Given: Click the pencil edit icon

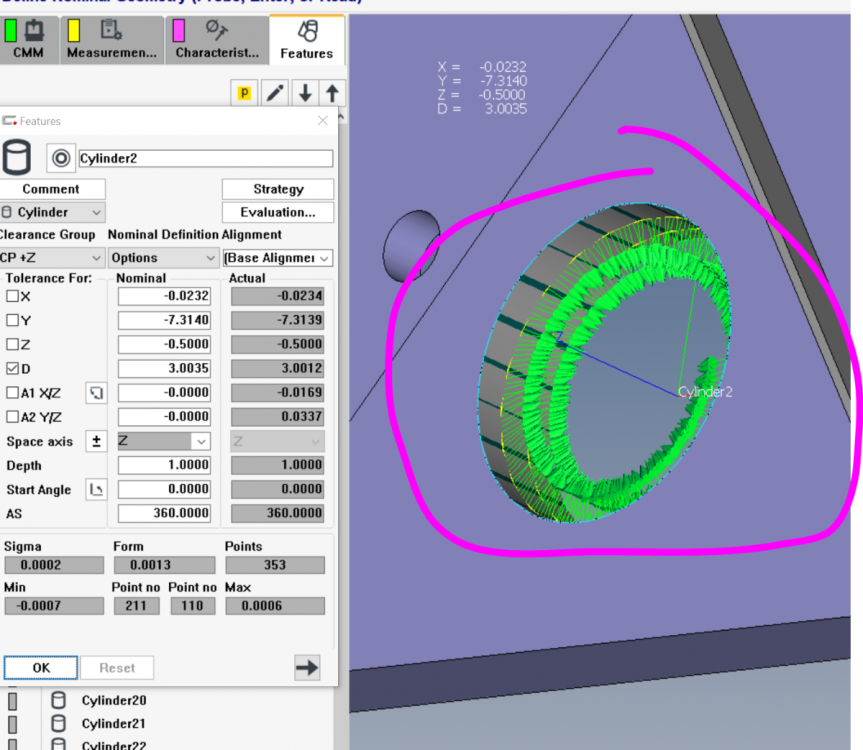Looking at the screenshot, I should tap(275, 93).
